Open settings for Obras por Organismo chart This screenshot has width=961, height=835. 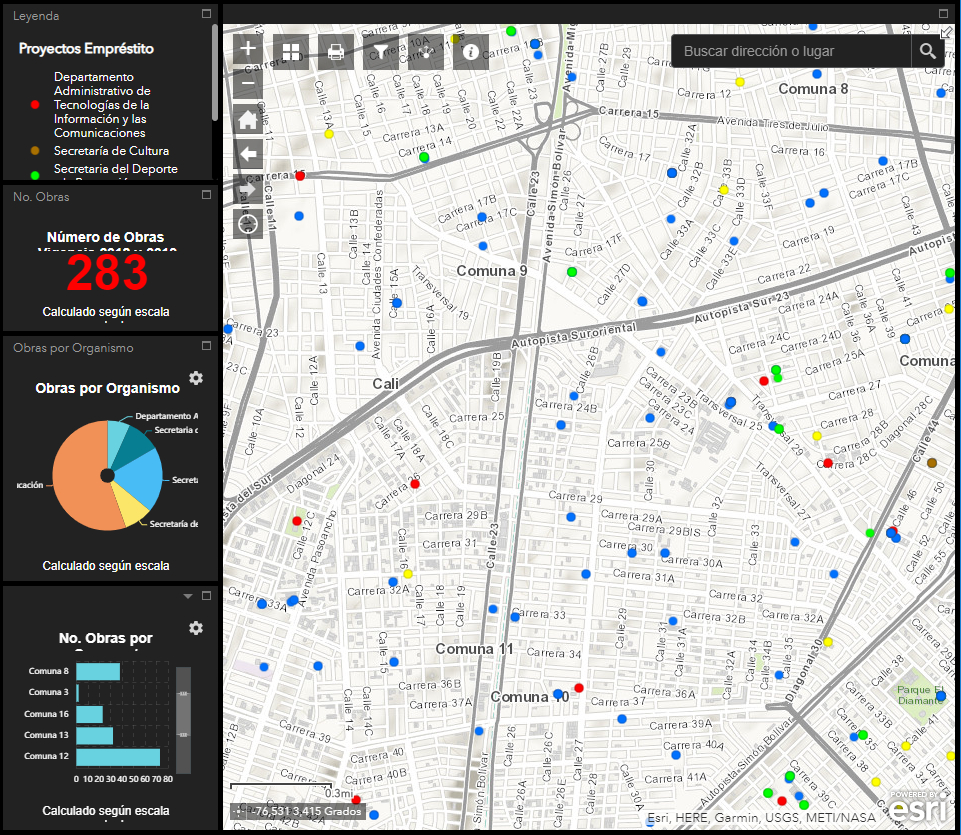[196, 379]
